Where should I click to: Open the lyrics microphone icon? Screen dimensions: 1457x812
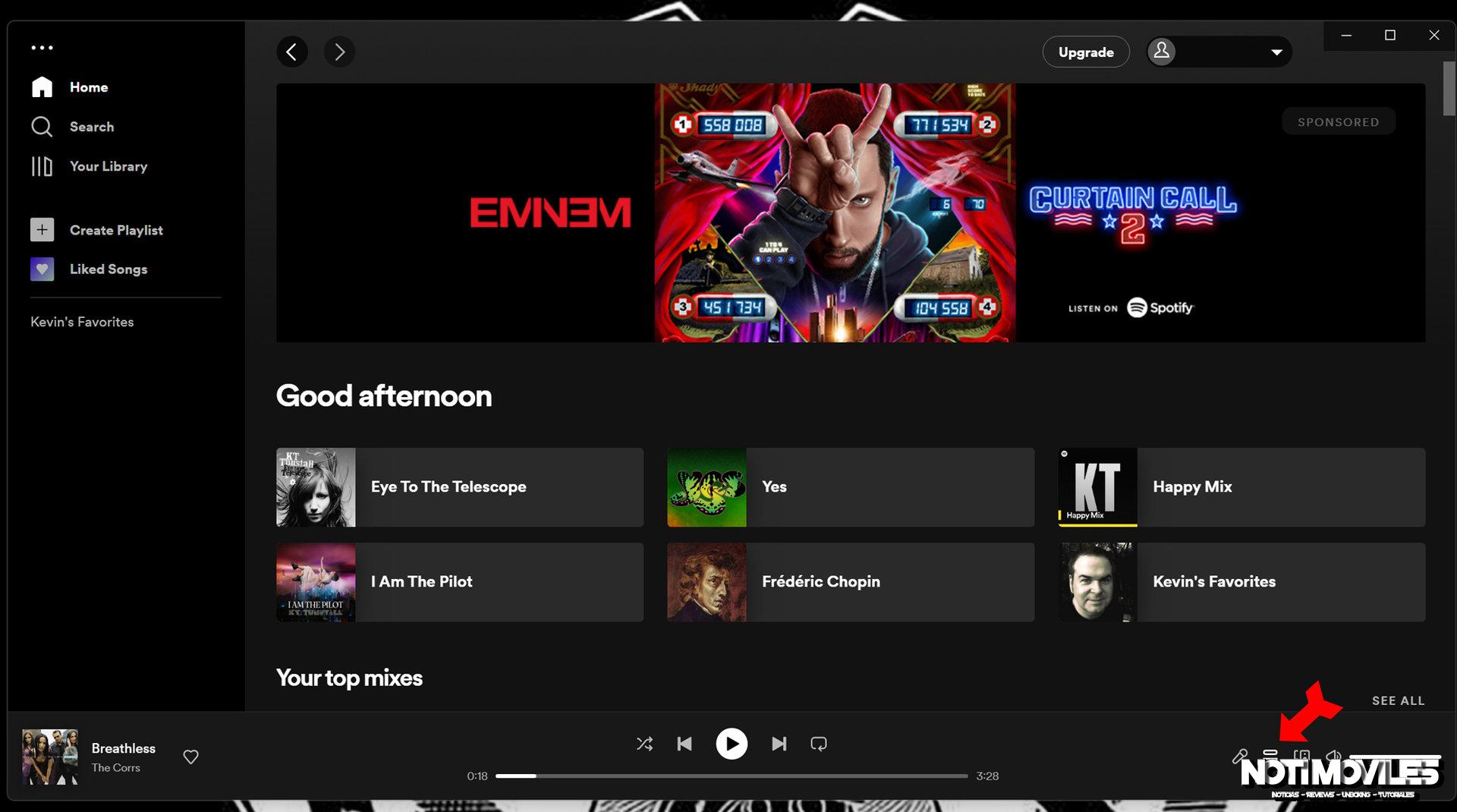(1239, 756)
